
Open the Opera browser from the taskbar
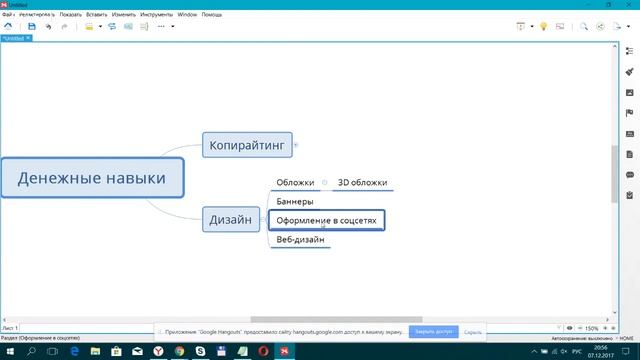coord(263,351)
